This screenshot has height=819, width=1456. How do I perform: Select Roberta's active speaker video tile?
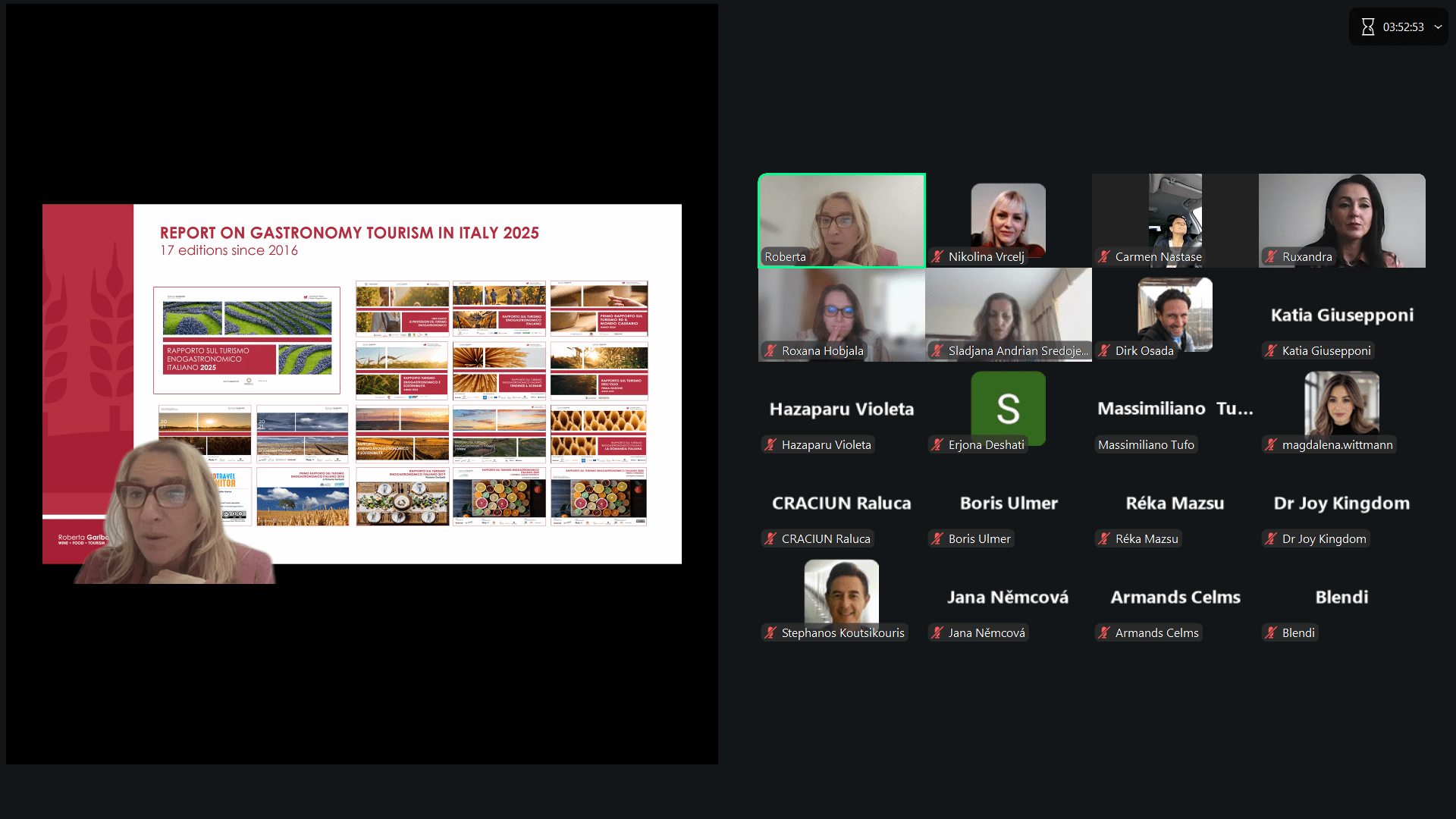click(841, 220)
